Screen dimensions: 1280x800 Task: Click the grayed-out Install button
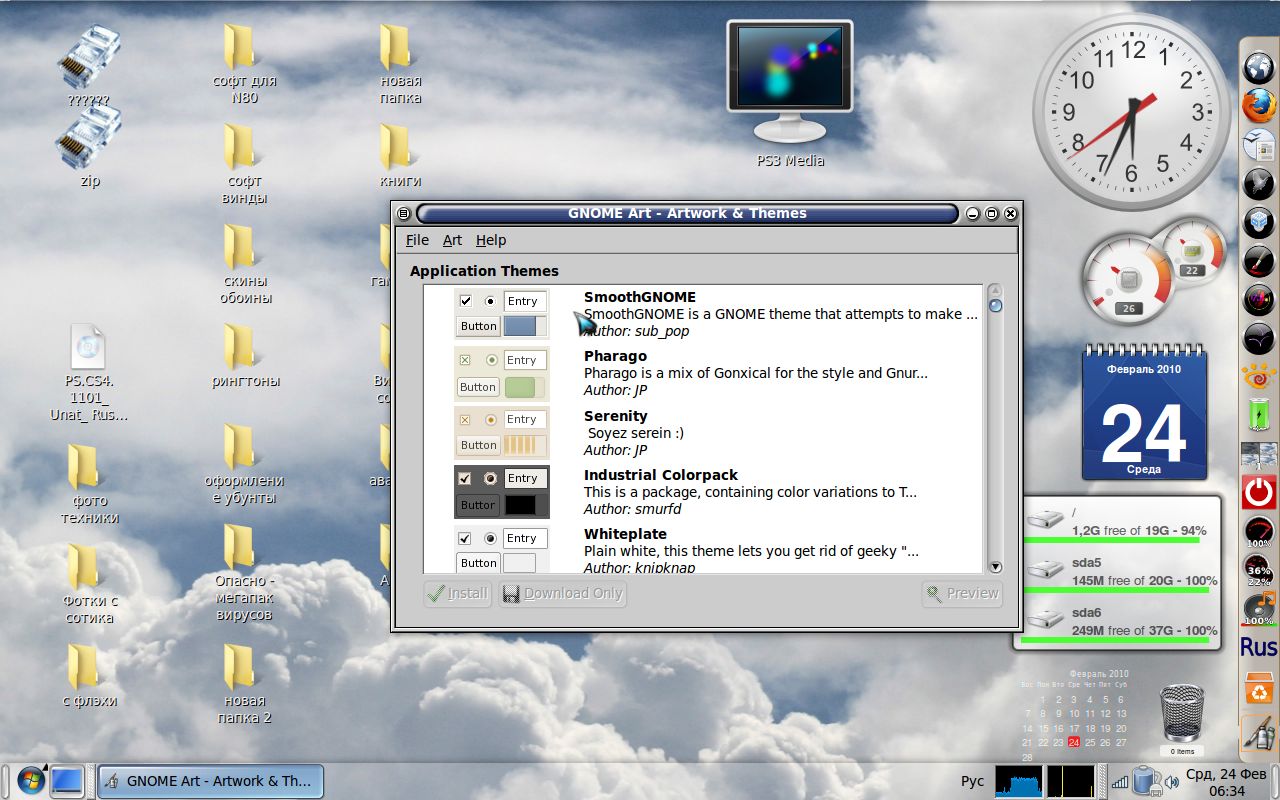tap(457, 593)
